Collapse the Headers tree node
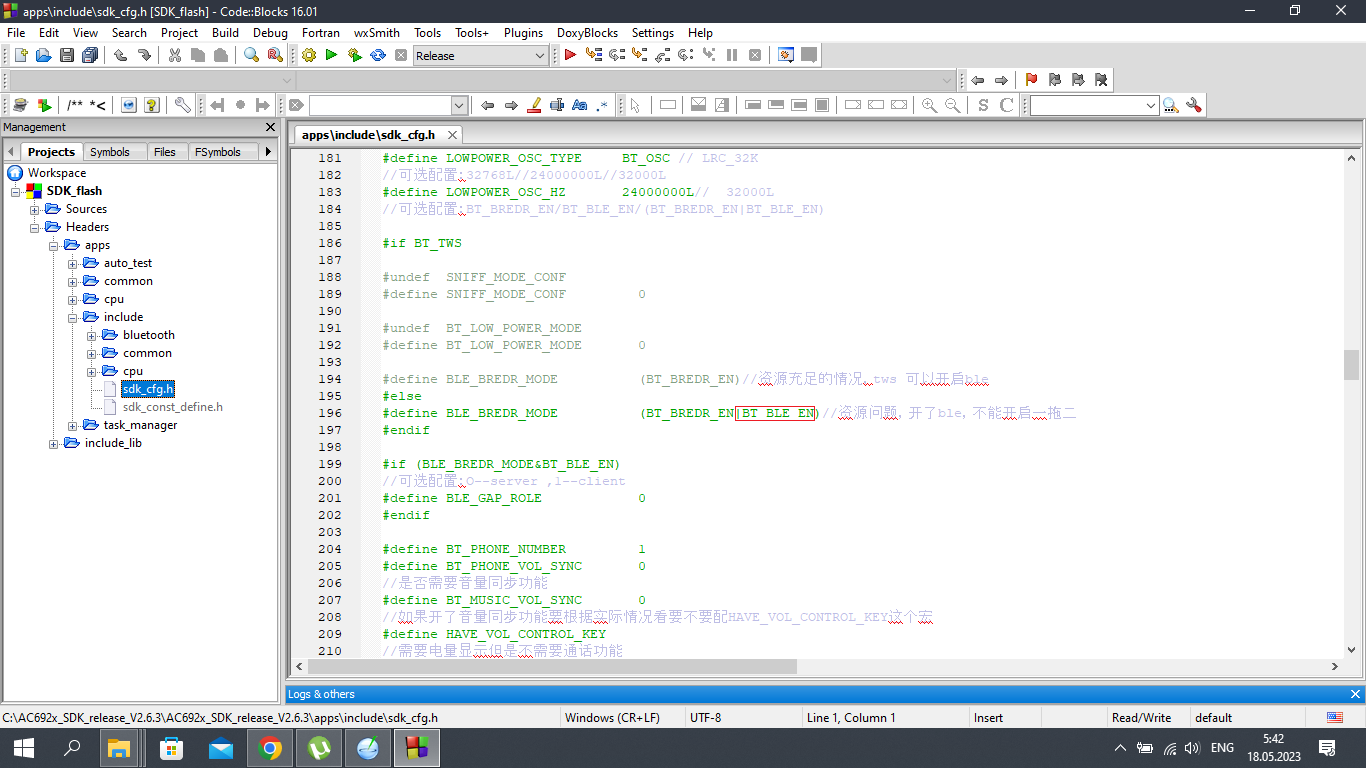This screenshot has width=1366, height=768. pyautogui.click(x=35, y=227)
